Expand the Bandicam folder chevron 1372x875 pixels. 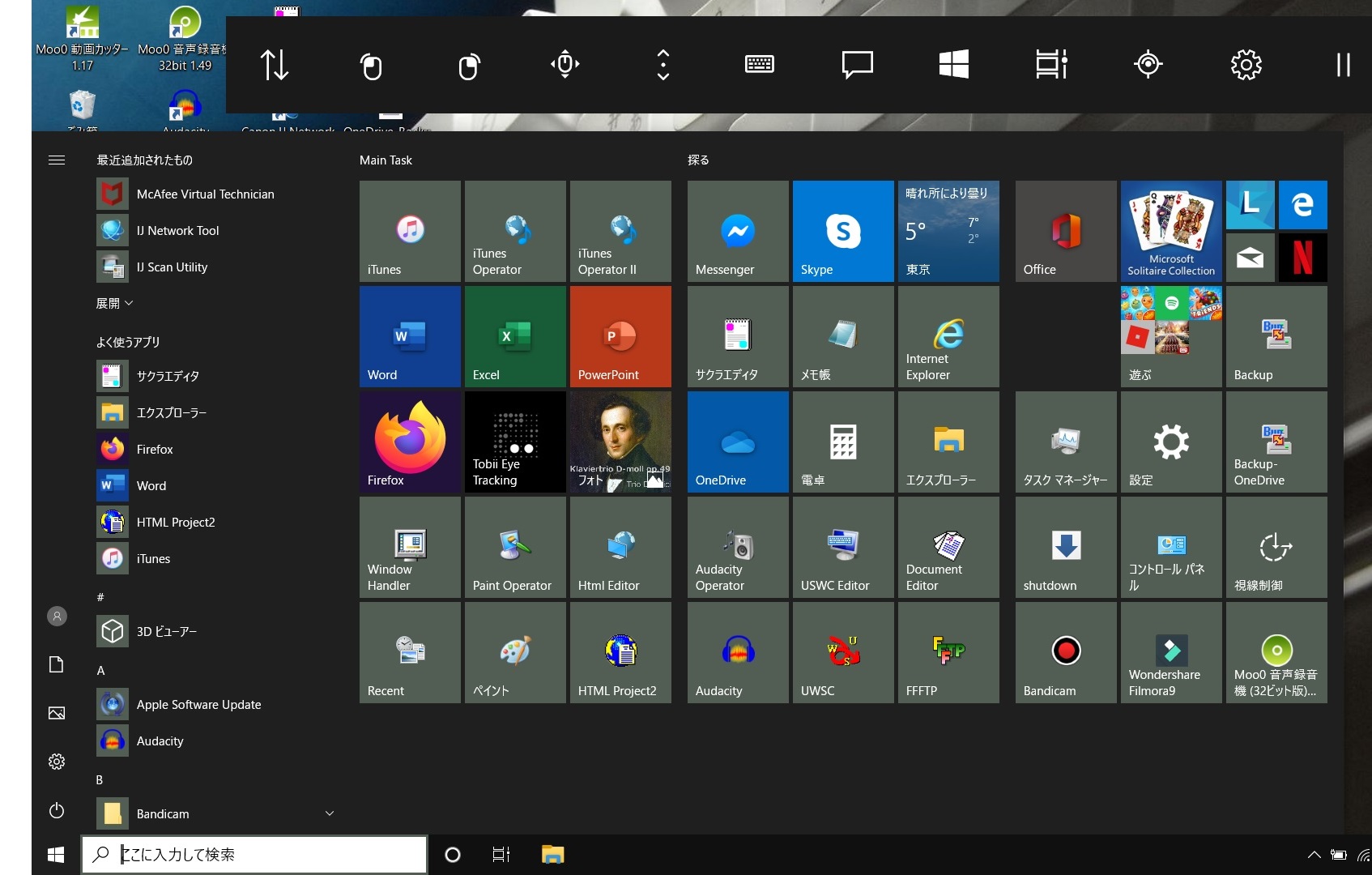329,813
